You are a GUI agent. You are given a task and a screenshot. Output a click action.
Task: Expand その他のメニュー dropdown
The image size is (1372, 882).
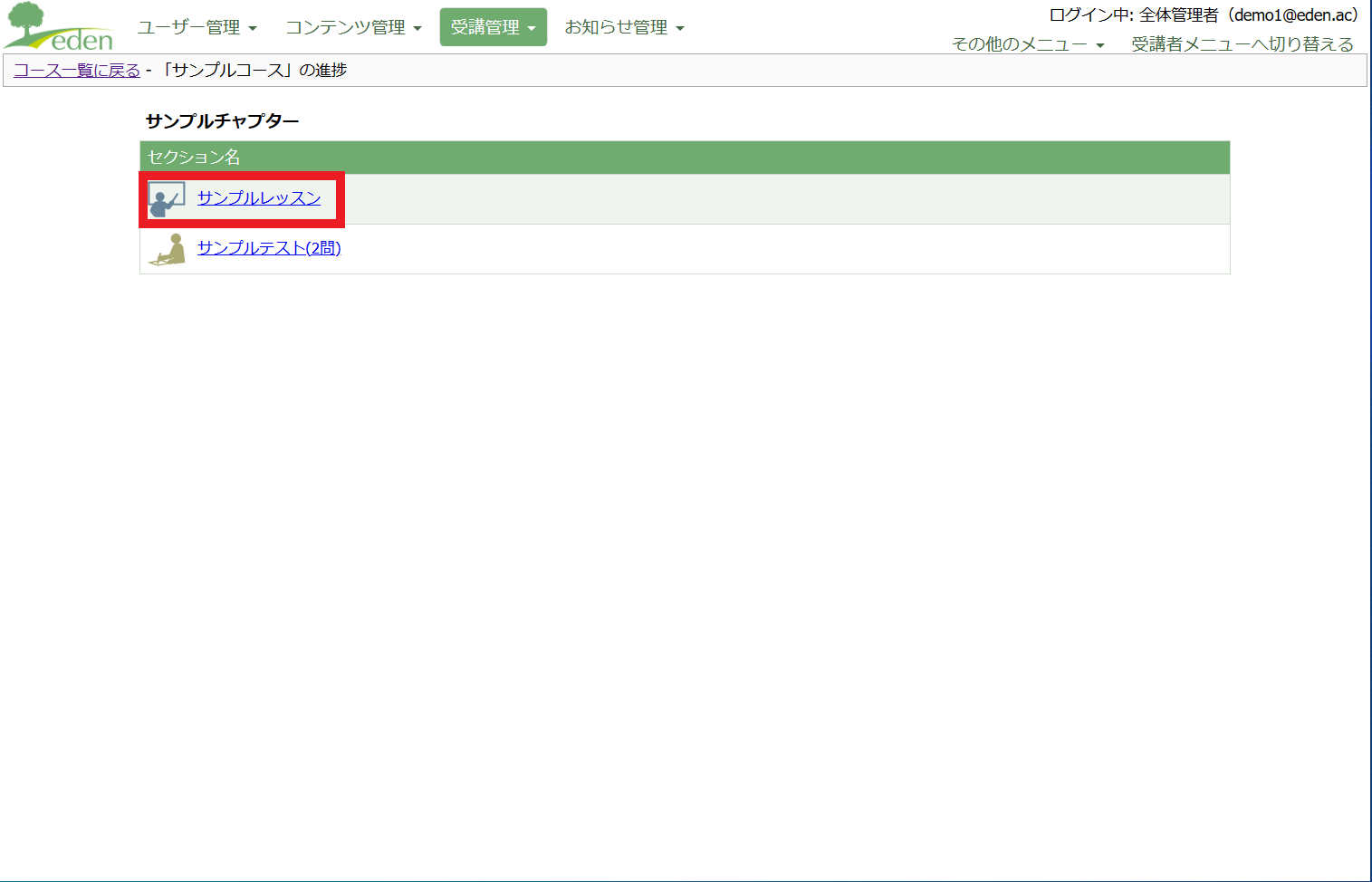click(1028, 44)
